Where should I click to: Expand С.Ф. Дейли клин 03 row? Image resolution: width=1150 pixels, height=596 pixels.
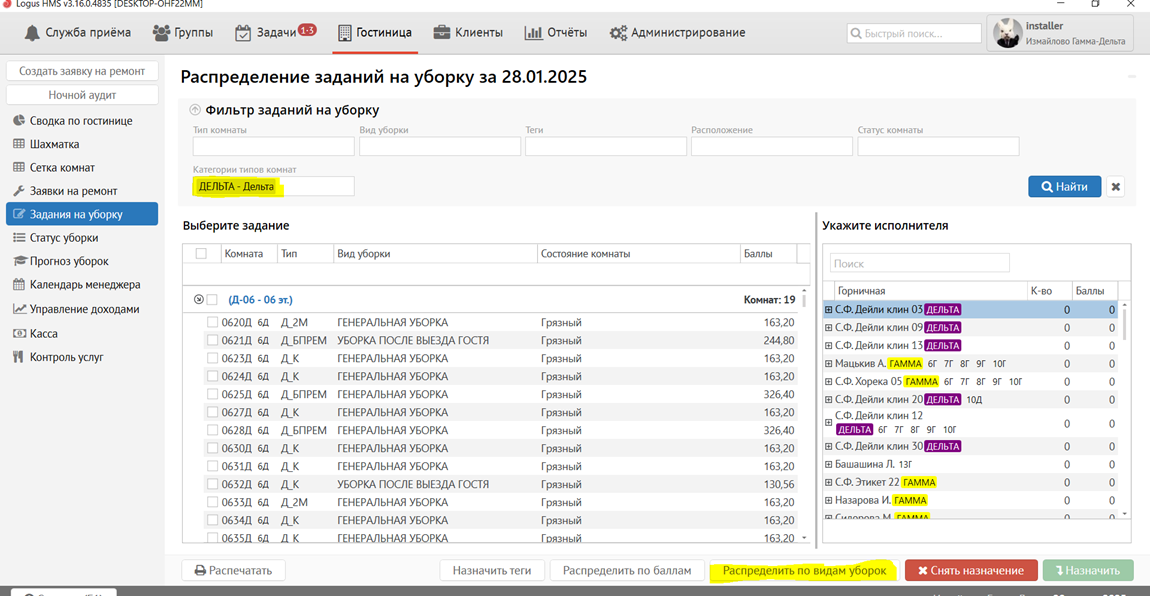click(x=828, y=310)
